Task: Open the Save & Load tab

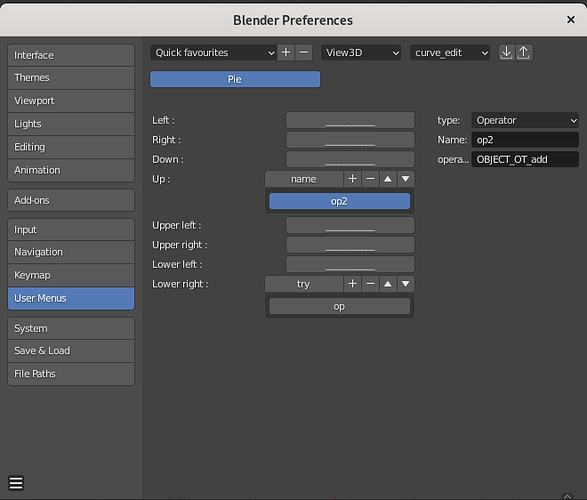Action: pos(71,351)
